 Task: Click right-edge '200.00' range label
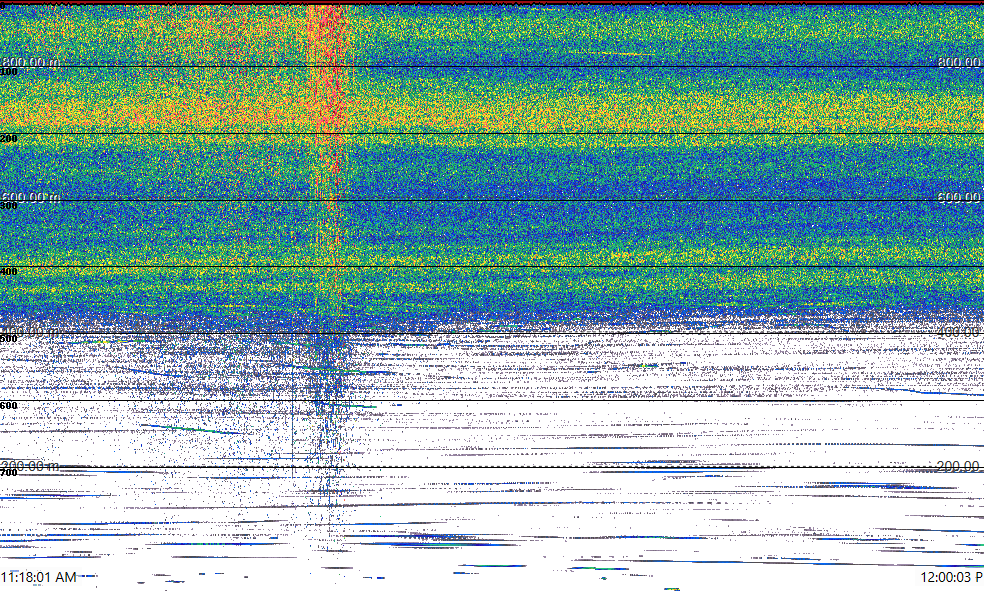coord(960,466)
